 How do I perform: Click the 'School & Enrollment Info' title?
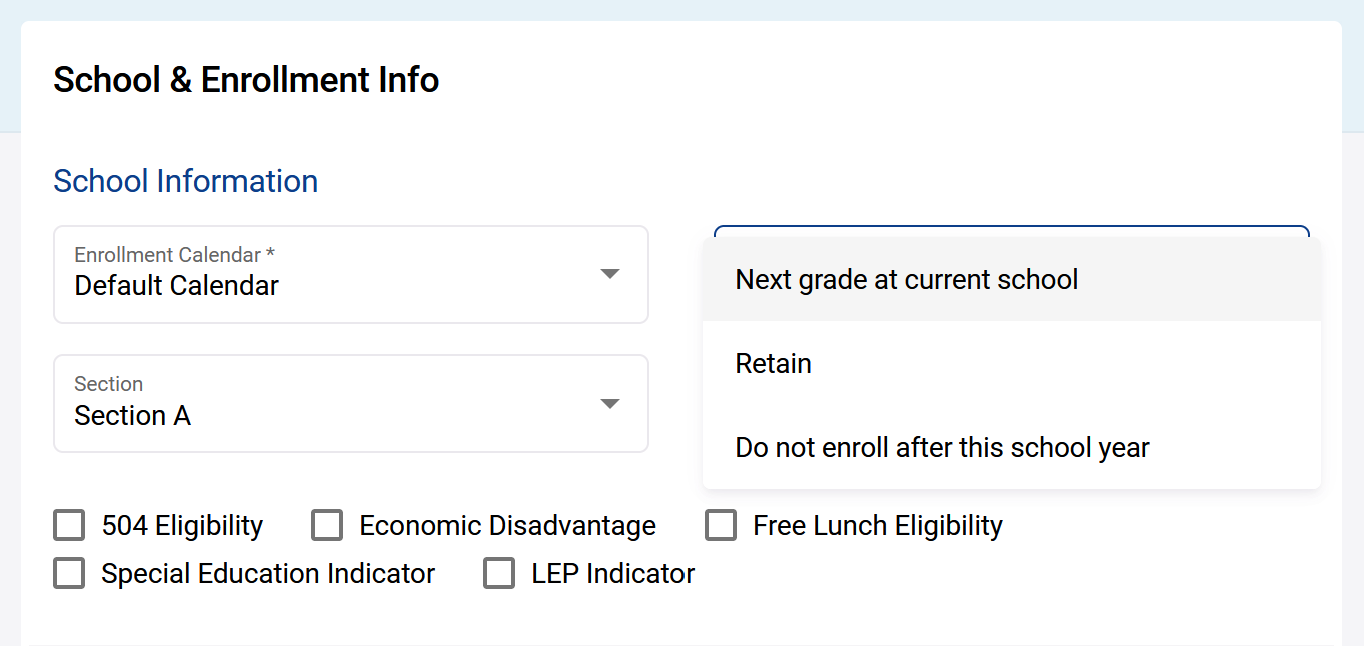(x=246, y=80)
